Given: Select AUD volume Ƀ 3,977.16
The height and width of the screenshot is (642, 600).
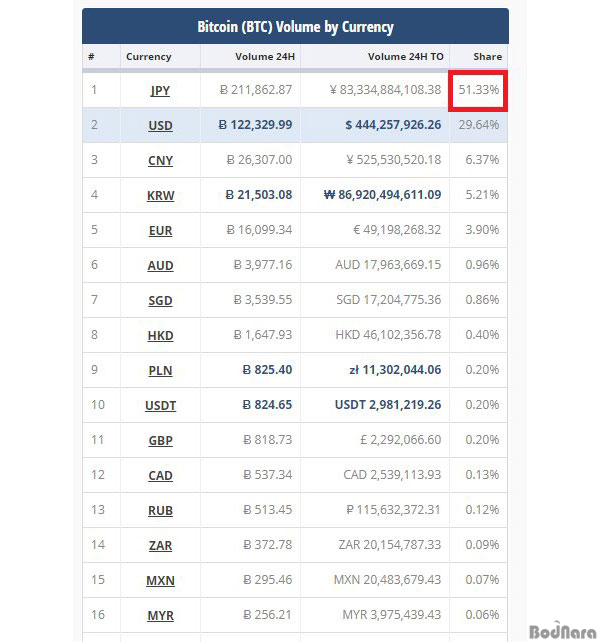Looking at the screenshot, I should (x=263, y=264).
